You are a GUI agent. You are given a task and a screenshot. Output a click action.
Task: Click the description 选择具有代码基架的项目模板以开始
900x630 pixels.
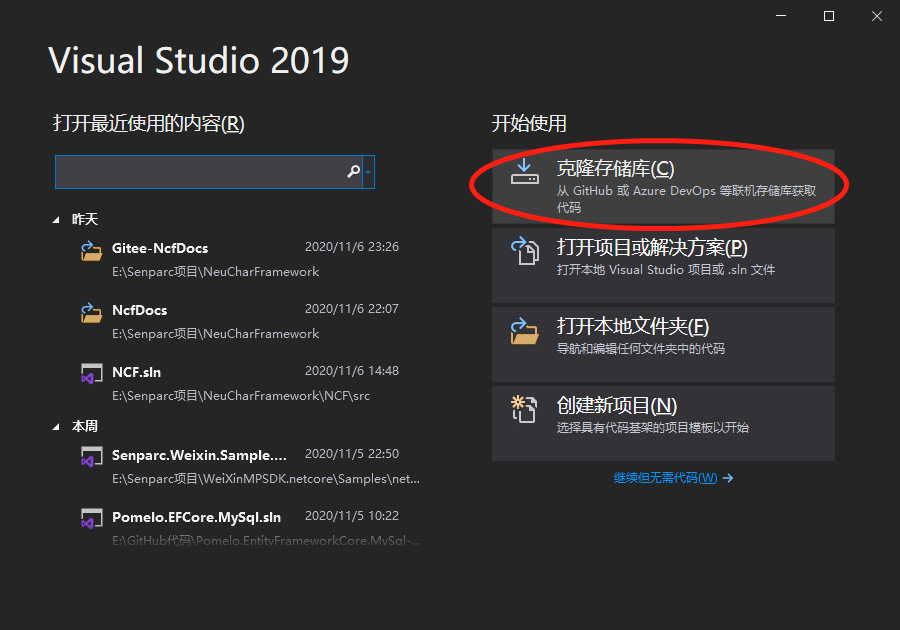[653, 428]
